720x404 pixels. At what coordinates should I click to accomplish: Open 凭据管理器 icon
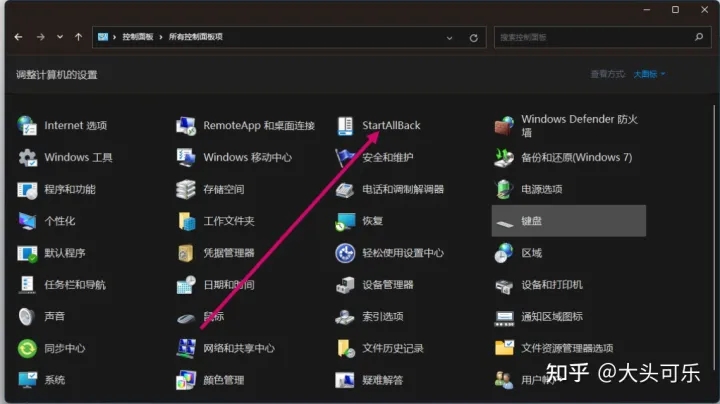[186, 253]
